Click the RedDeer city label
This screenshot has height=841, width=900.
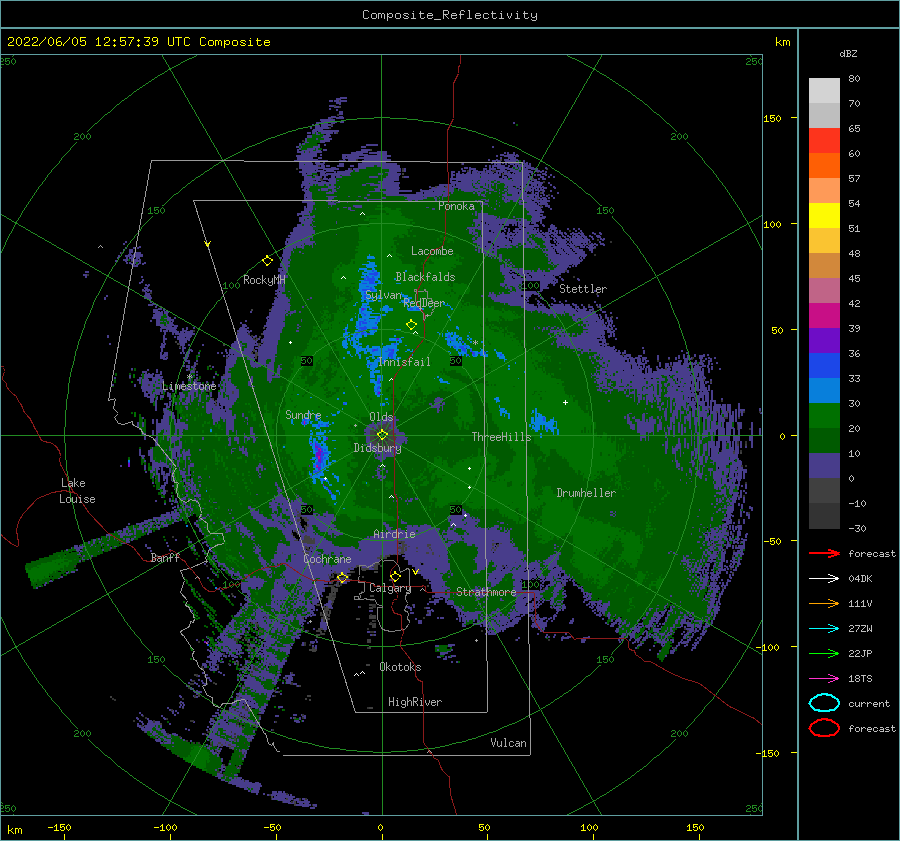pyautogui.click(x=424, y=303)
